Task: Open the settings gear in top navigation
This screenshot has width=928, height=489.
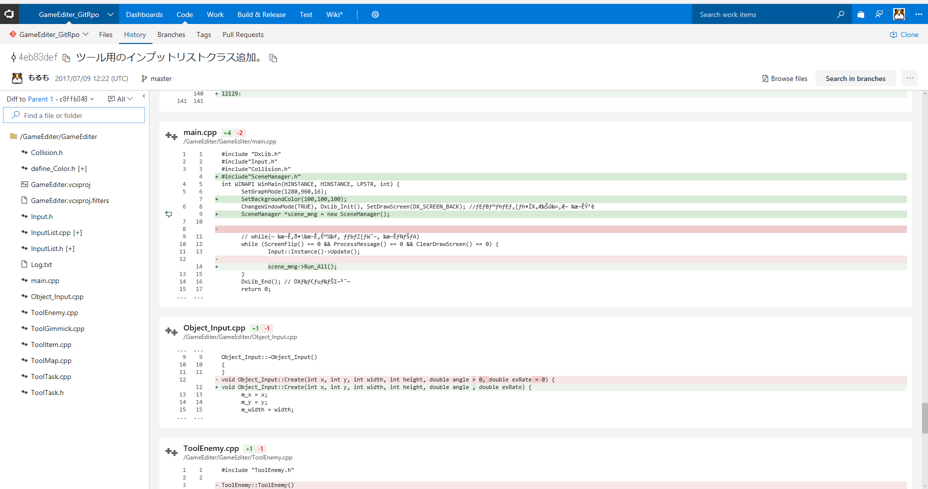Action: coord(375,15)
